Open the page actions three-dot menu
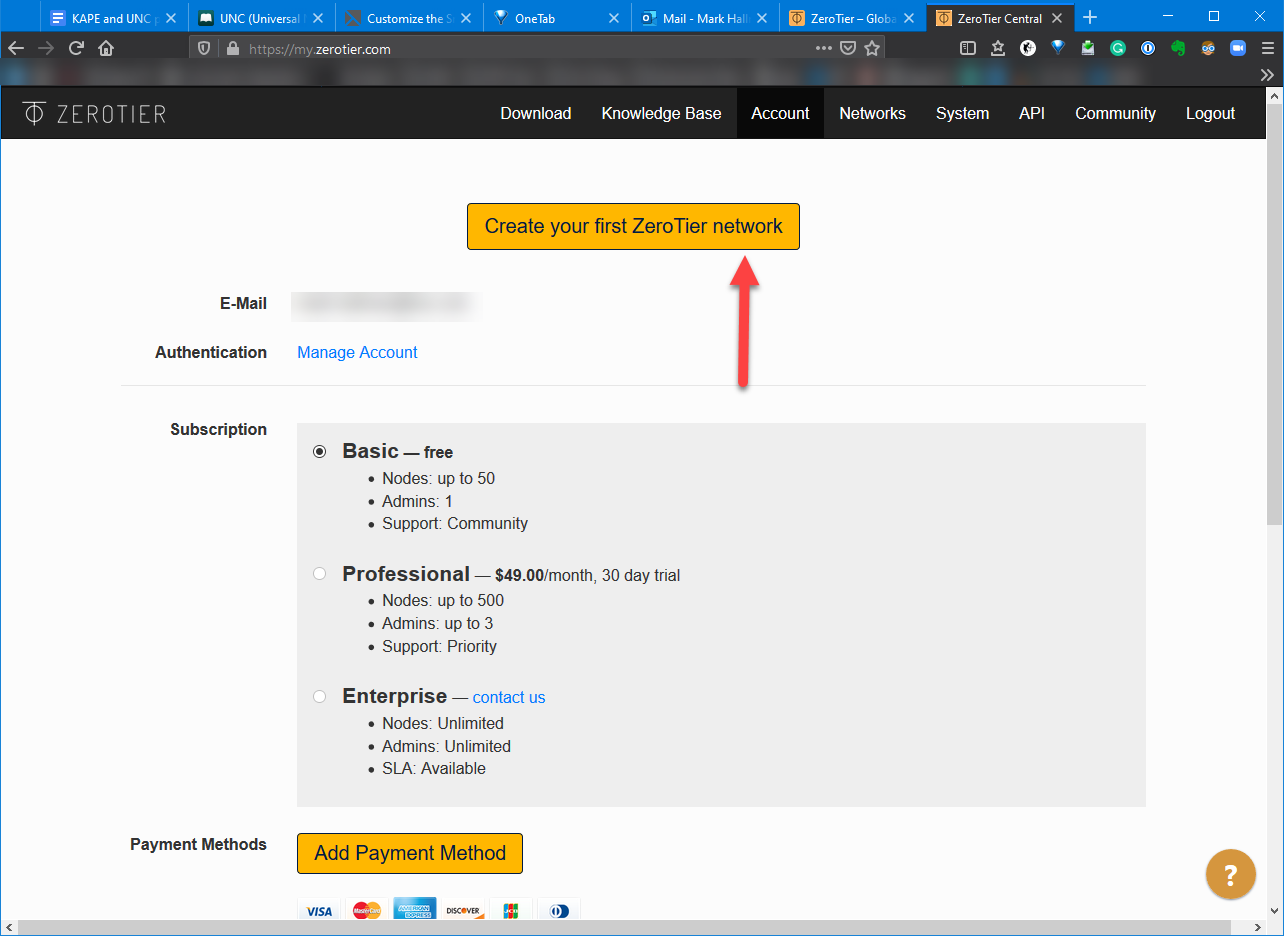 coord(823,48)
